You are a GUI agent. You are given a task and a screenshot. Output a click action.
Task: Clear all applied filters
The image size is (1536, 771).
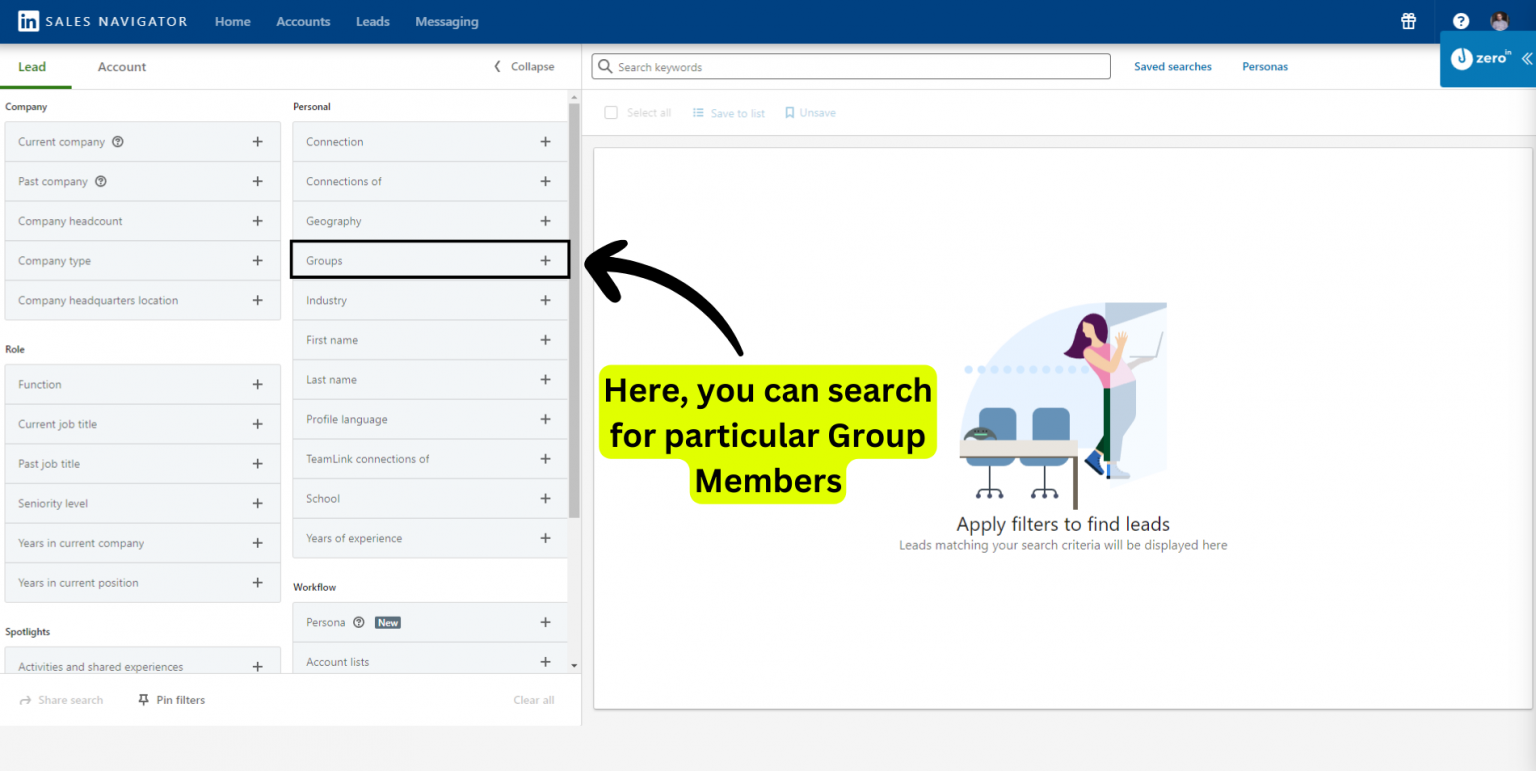click(x=533, y=699)
